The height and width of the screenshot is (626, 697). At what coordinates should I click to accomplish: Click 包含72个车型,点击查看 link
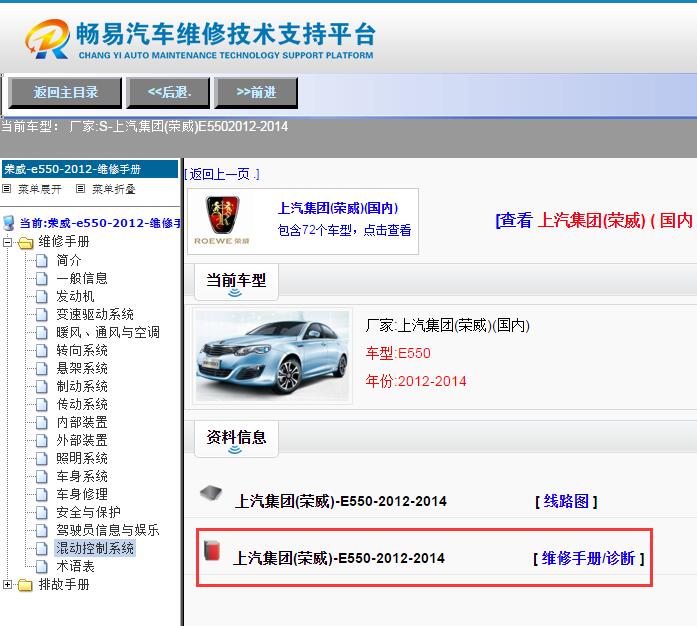344,230
